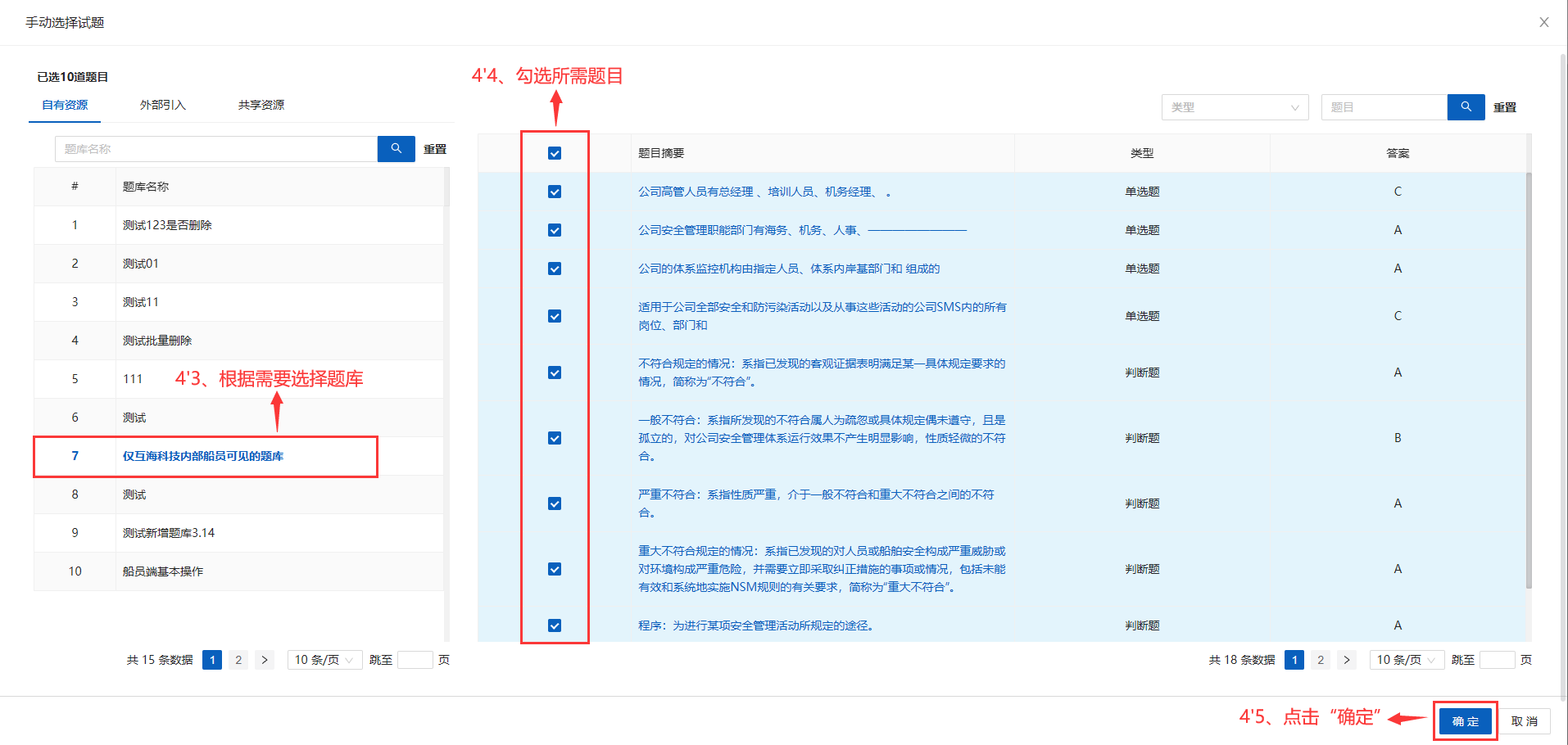Click 重置 next to question bank search
Screen dimensions: 1568x745
[435, 149]
